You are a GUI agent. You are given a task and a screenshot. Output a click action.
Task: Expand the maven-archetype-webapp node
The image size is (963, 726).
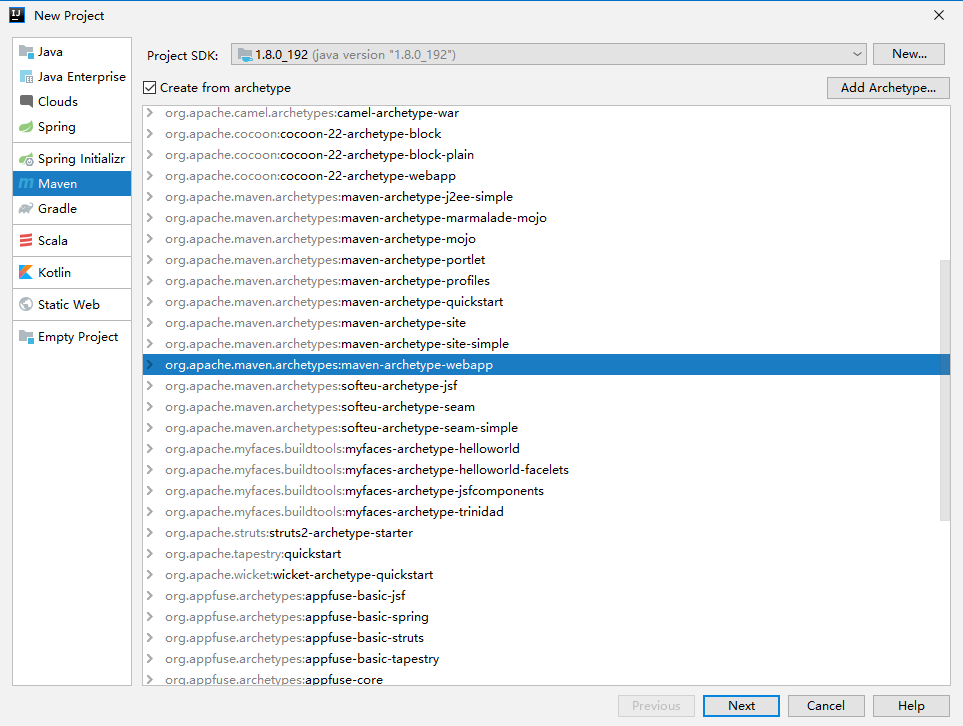pyautogui.click(x=149, y=365)
